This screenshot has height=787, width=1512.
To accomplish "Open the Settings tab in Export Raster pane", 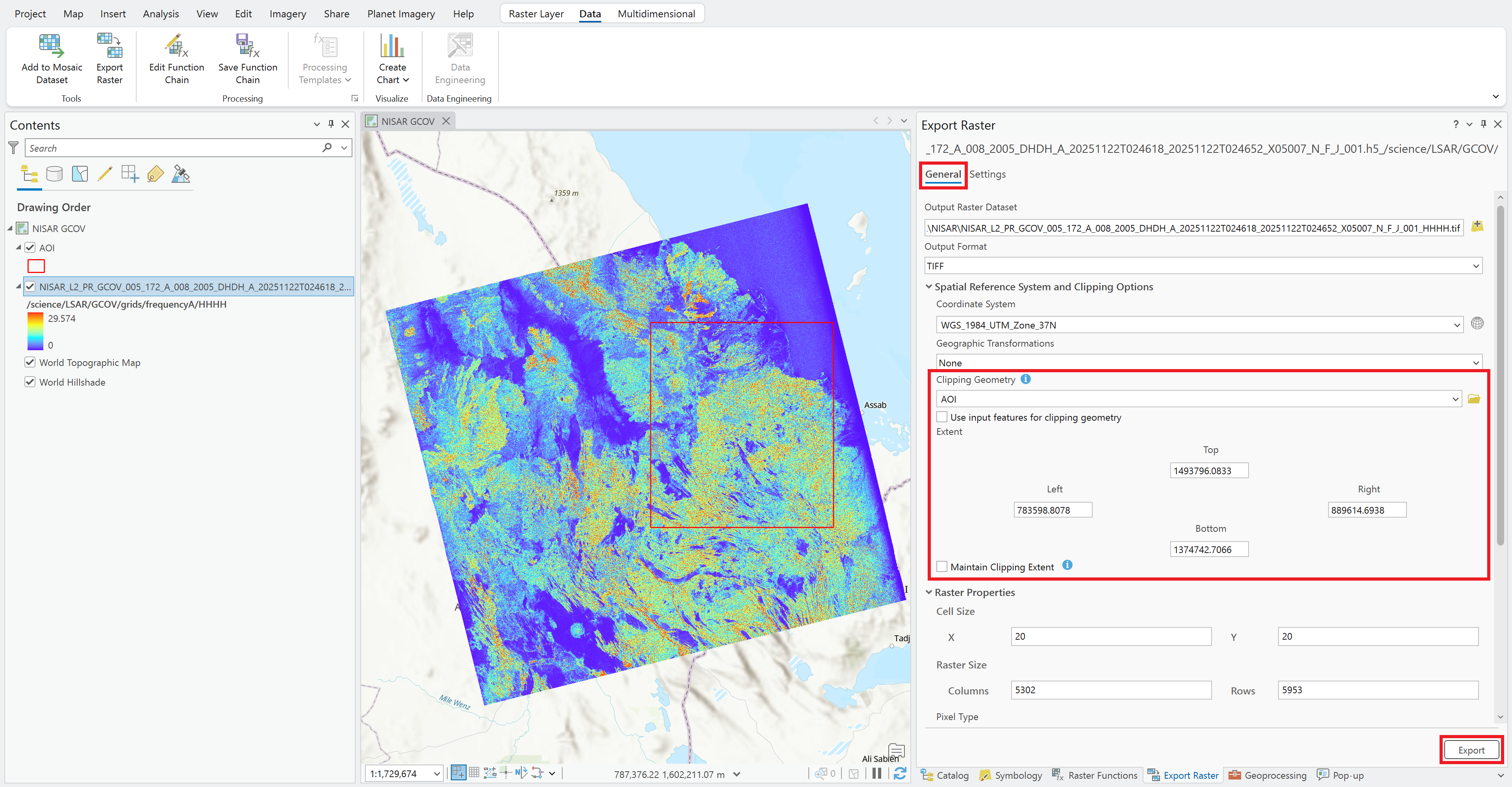I will point(987,174).
